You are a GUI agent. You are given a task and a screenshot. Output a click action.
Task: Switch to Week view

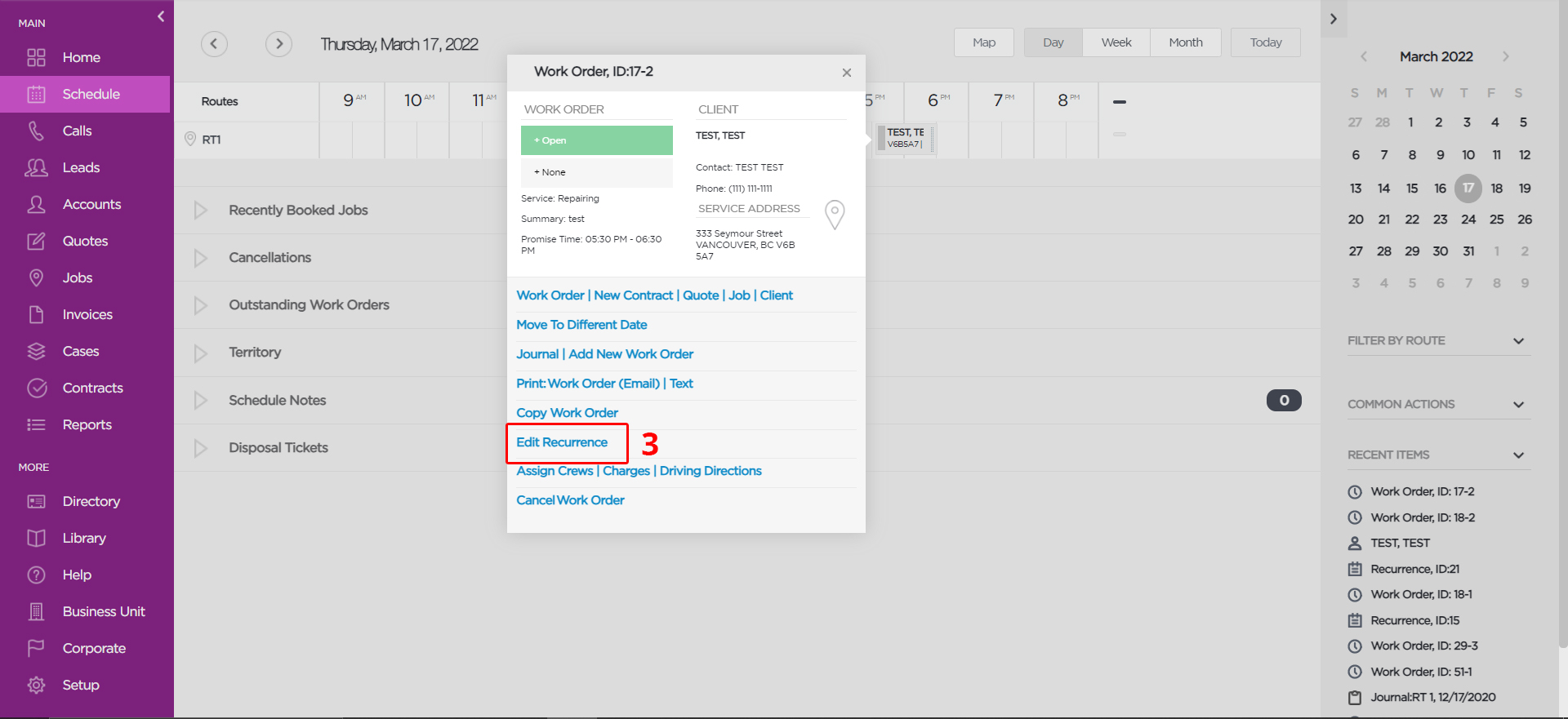tap(1116, 42)
